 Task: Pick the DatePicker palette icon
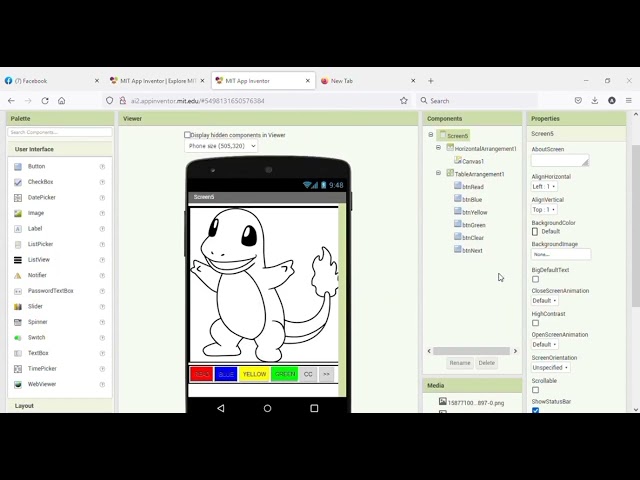[x=18, y=198]
